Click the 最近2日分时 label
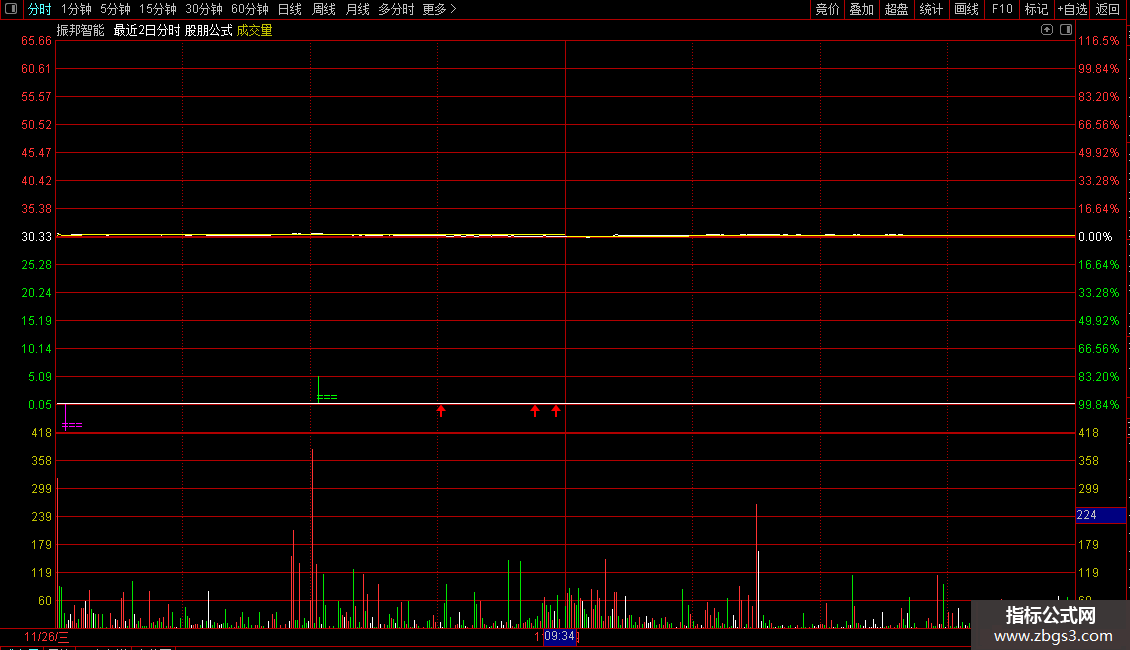 tap(147, 30)
